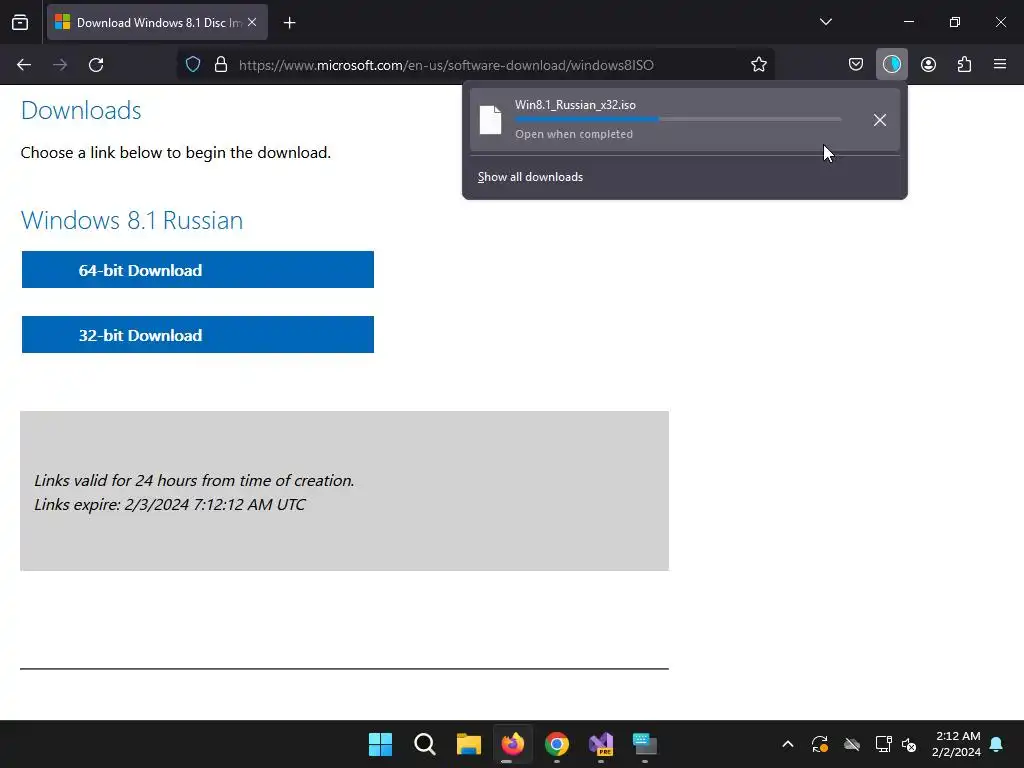Show hidden system tray icons
The image size is (1024, 768).
(788, 744)
